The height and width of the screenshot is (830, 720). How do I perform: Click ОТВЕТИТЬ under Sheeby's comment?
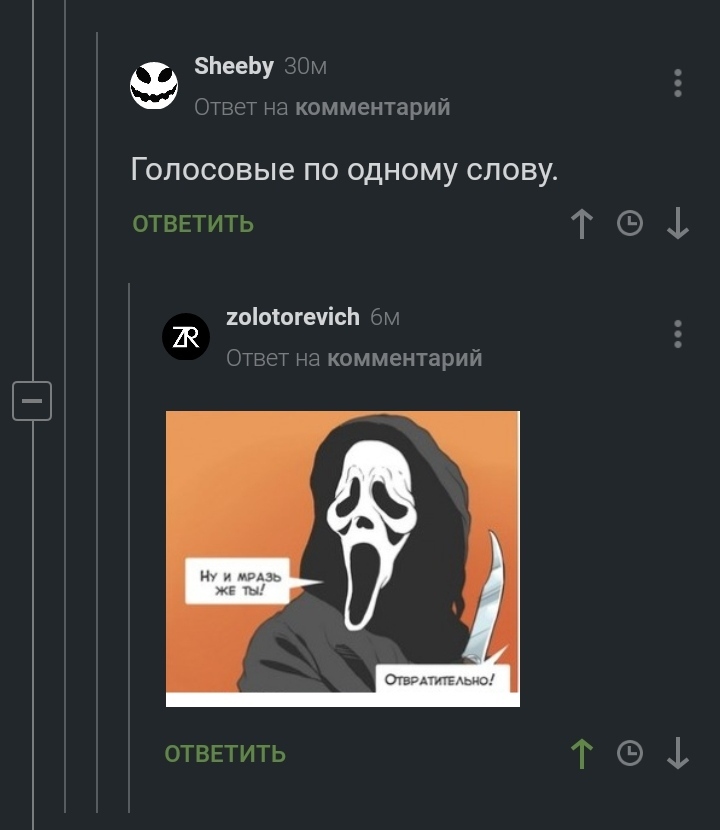(193, 224)
